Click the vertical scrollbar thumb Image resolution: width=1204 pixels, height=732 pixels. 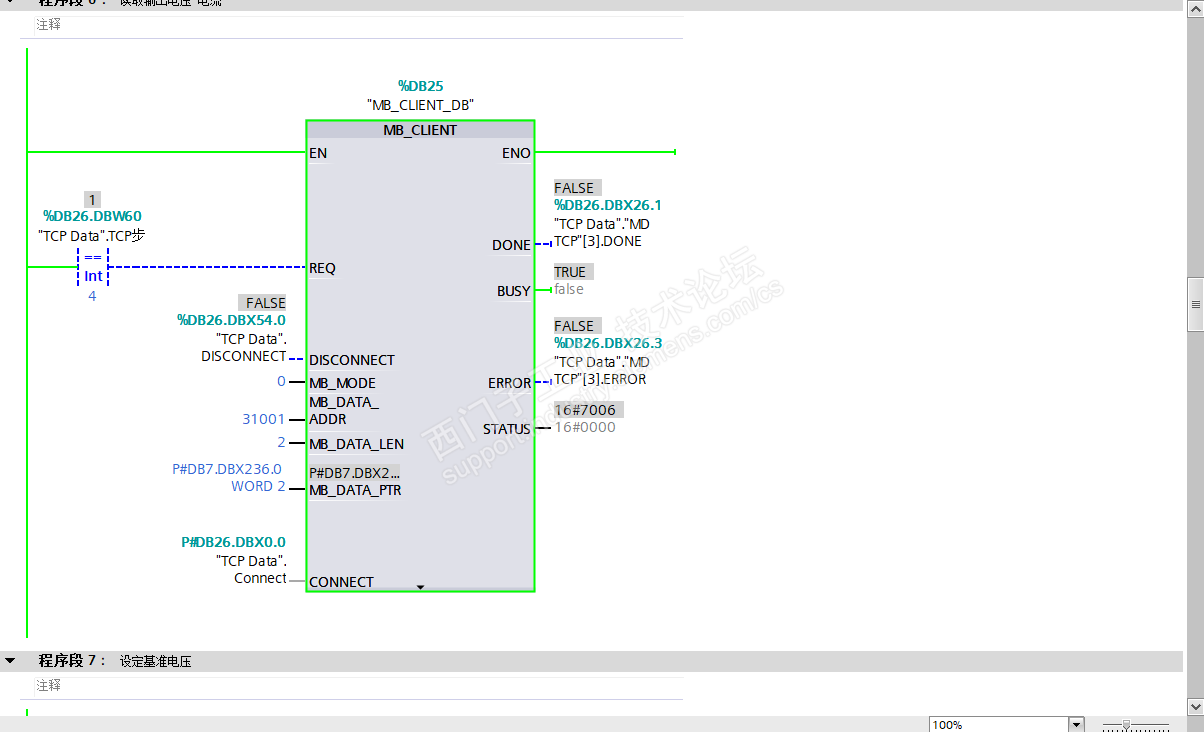pos(1195,304)
